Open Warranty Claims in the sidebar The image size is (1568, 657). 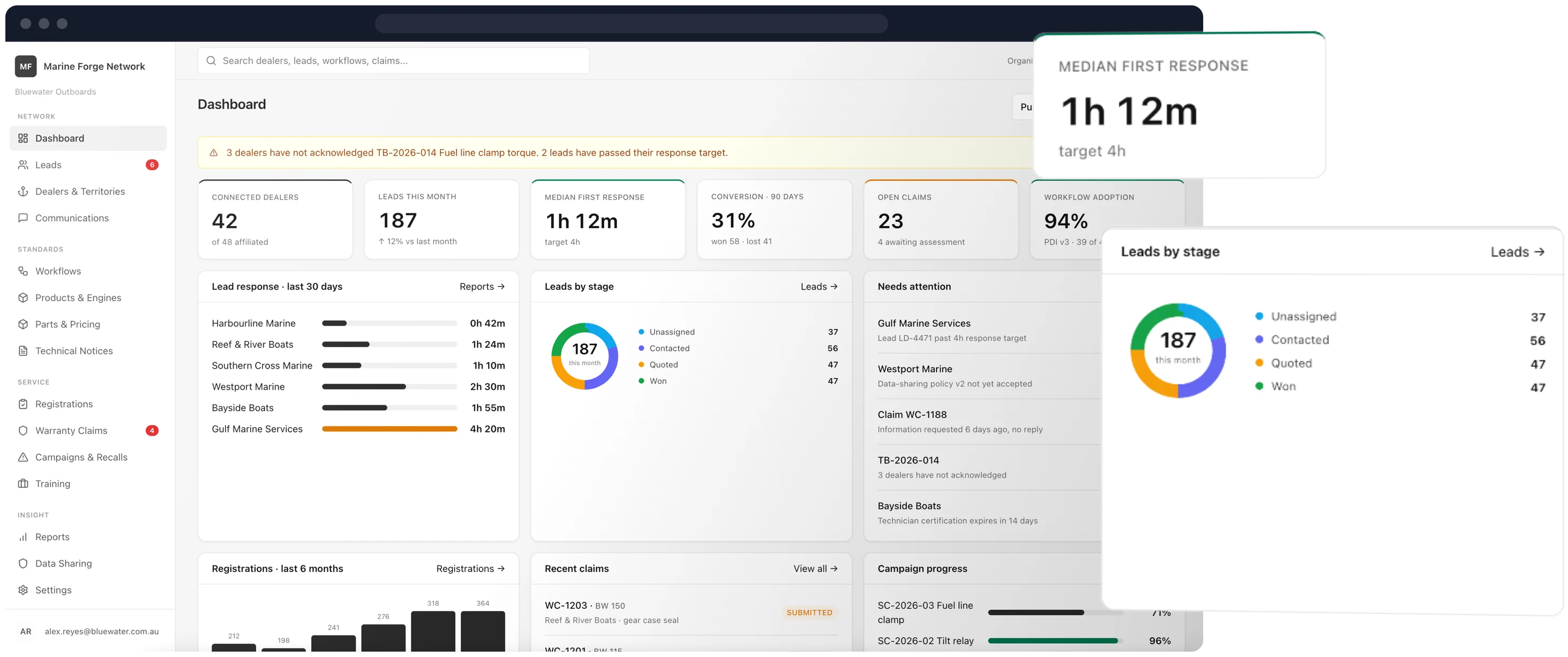tap(88, 430)
